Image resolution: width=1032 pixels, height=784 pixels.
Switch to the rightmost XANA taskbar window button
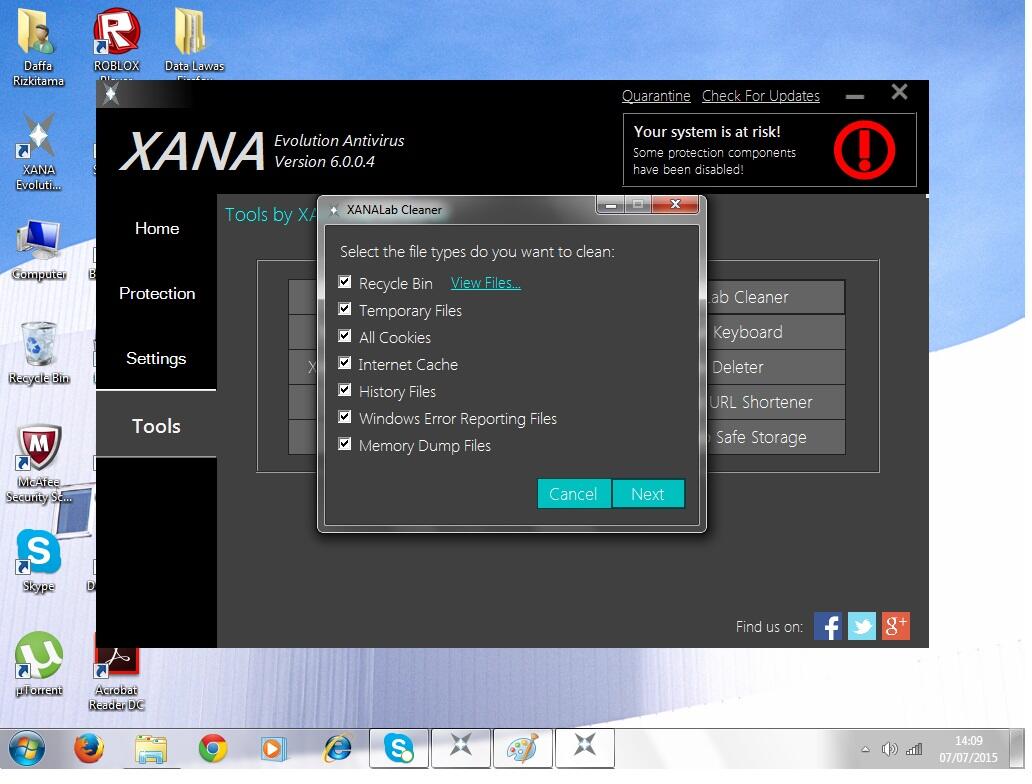coord(584,748)
